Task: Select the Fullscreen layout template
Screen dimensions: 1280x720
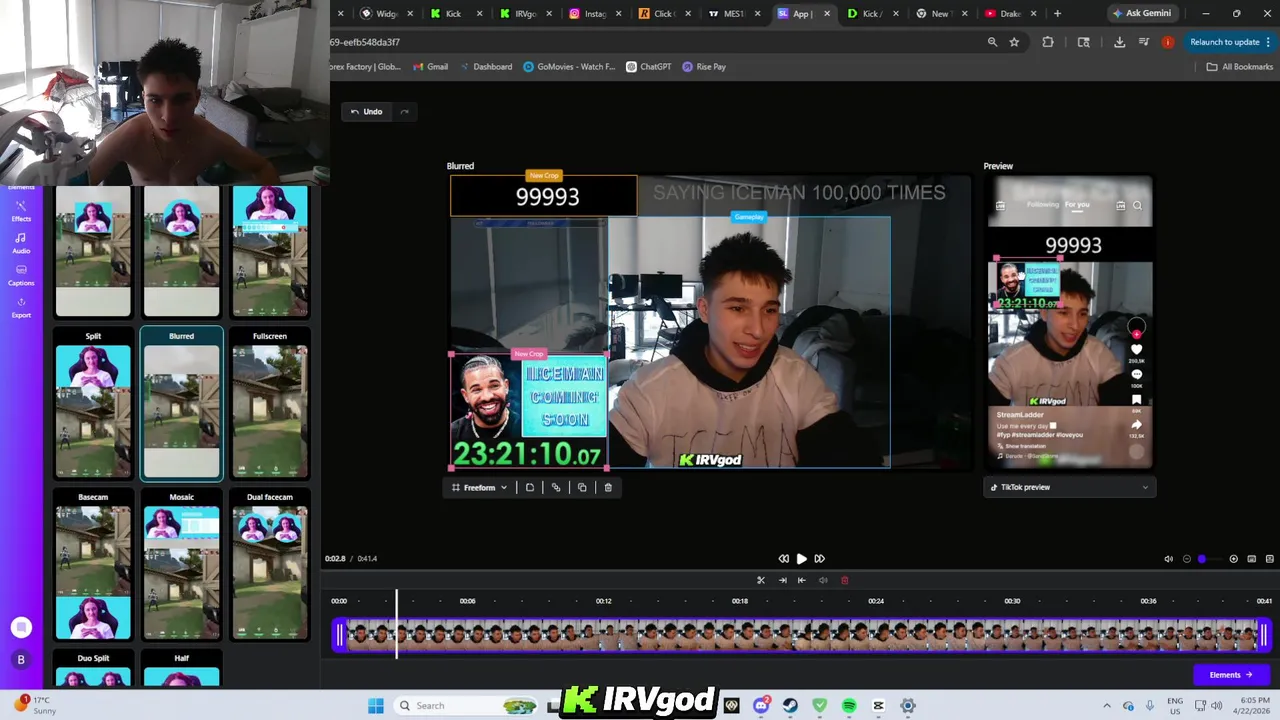Action: coord(270,405)
